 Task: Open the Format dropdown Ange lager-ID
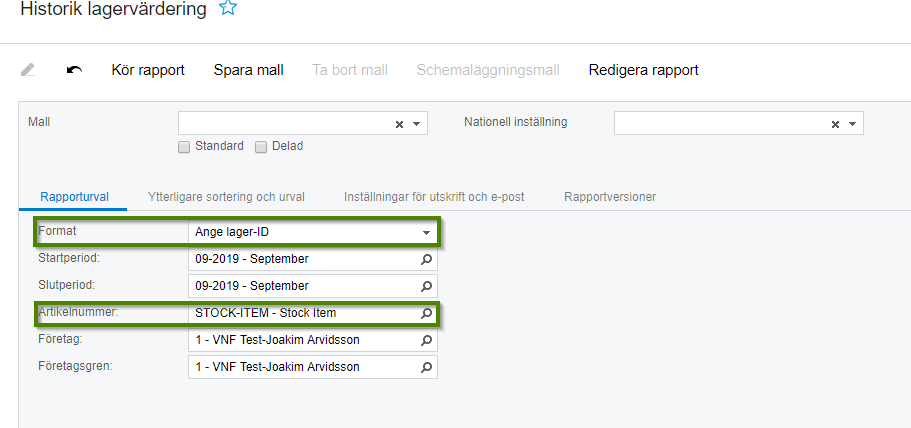coord(313,232)
